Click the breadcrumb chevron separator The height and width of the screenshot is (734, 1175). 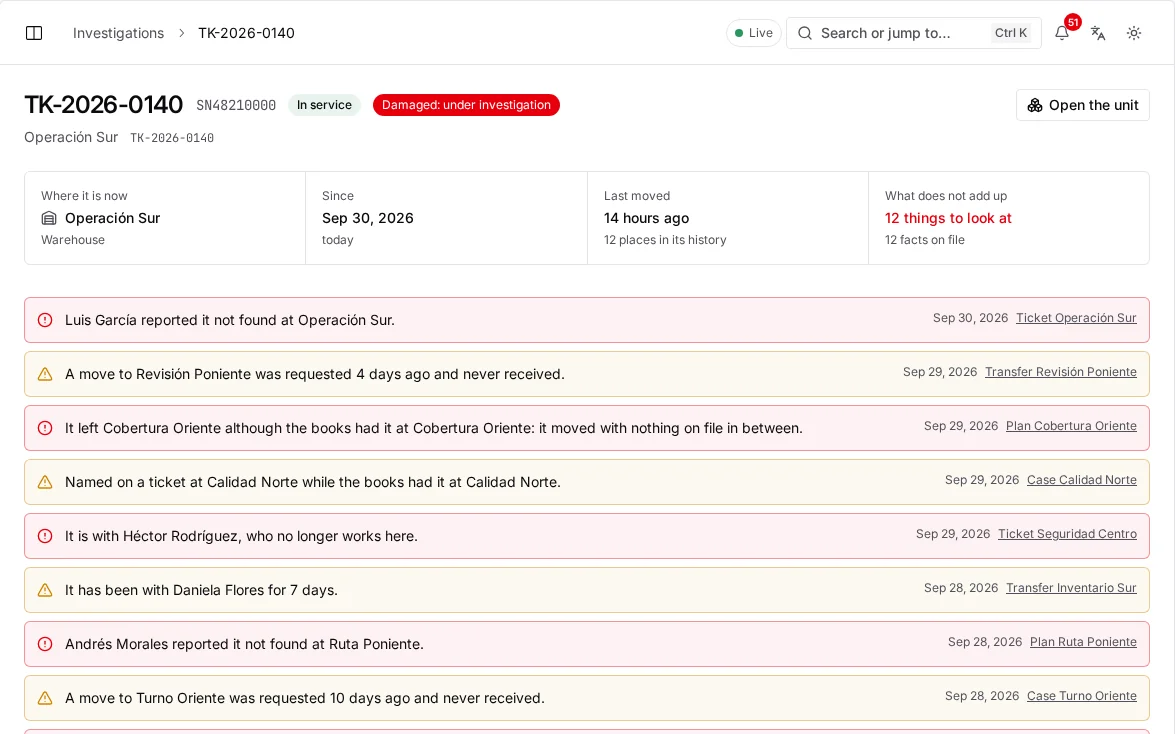point(181,33)
